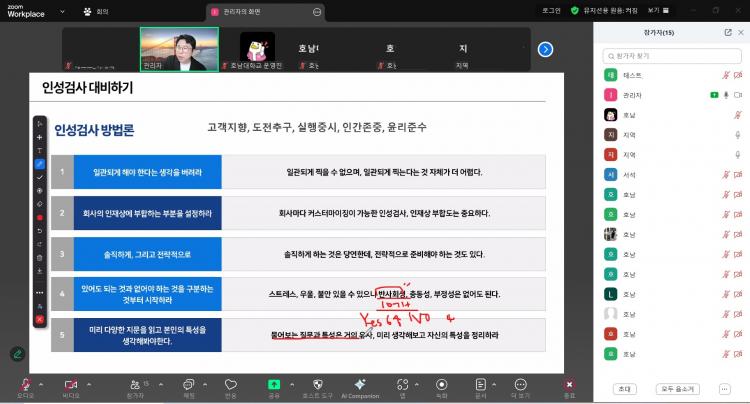Pop out the participants panel
This screenshot has height=404, width=750.
728,33
